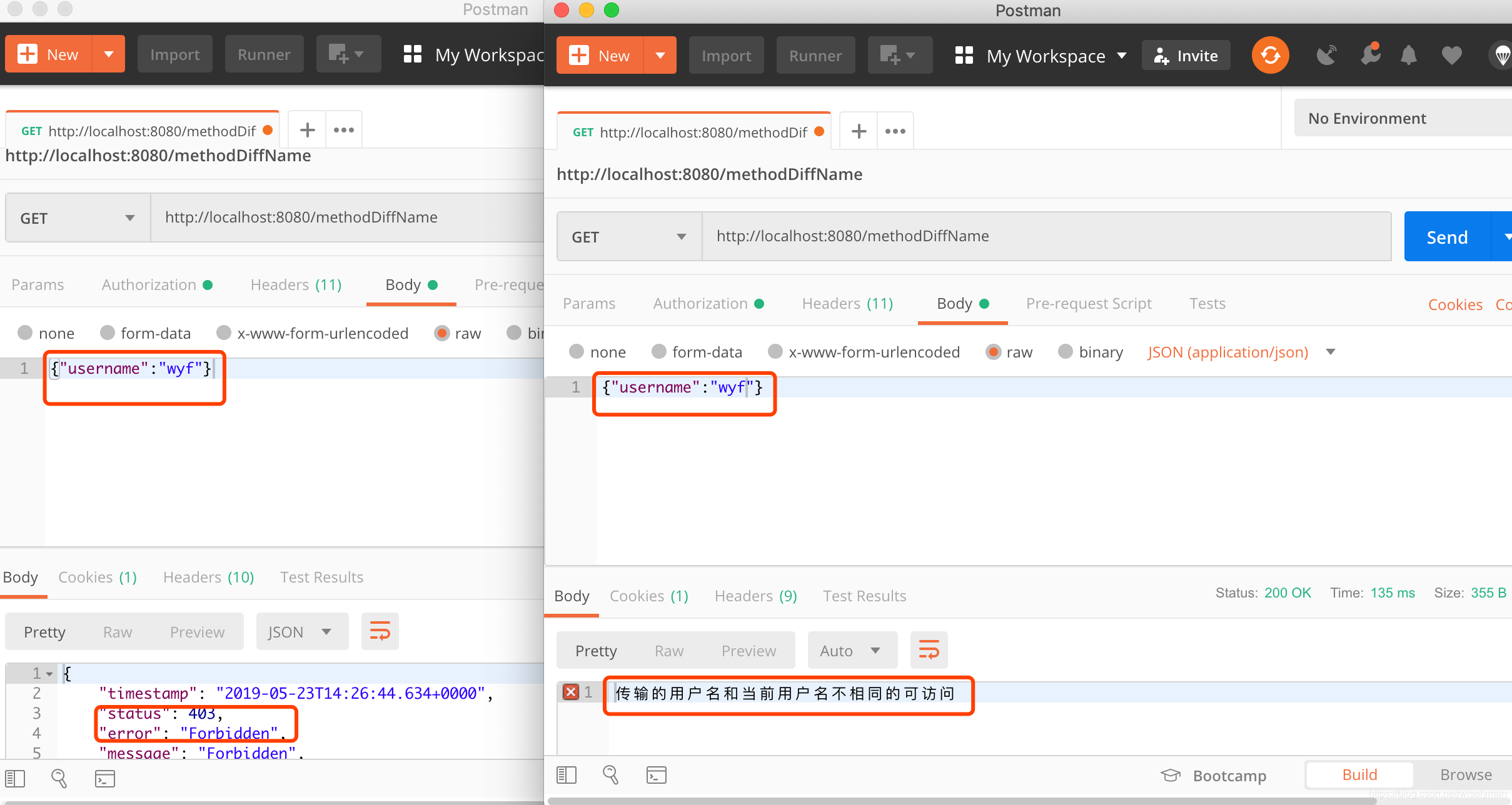Image resolution: width=1512 pixels, height=805 pixels.
Task: Open workspaces grid icon in left window
Action: coord(413,54)
